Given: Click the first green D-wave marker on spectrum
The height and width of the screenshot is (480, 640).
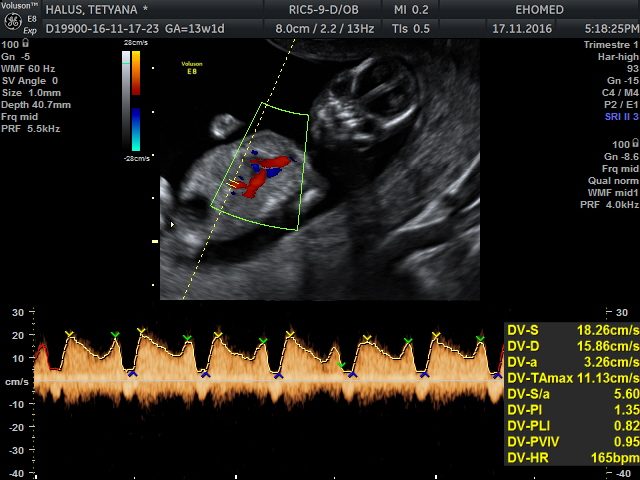Looking at the screenshot, I should point(115,335).
